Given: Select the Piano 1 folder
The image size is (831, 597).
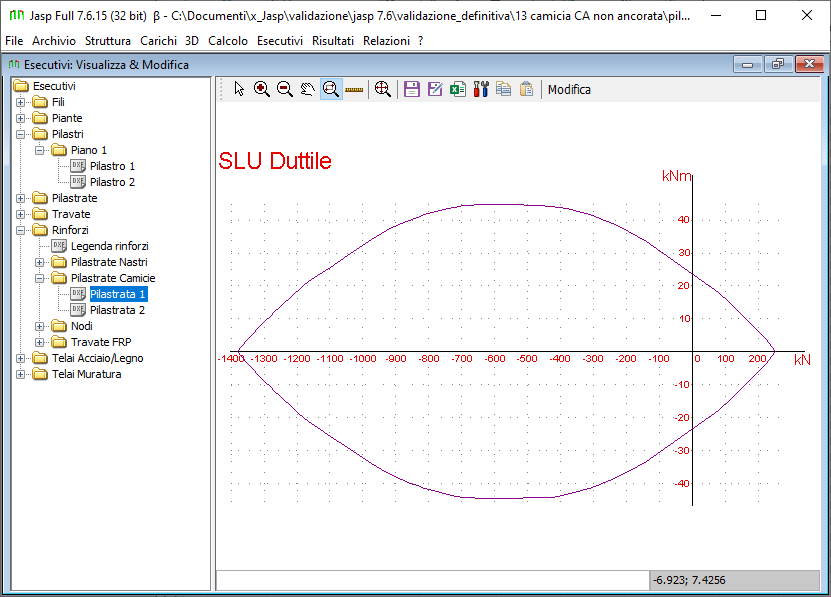Looking at the screenshot, I should pos(89,150).
